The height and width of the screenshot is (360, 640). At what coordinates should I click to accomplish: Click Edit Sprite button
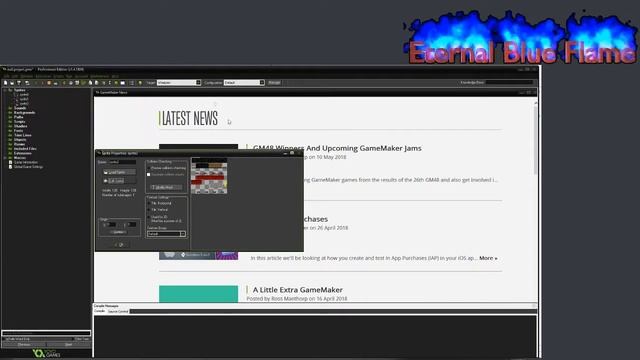pyautogui.click(x=119, y=181)
